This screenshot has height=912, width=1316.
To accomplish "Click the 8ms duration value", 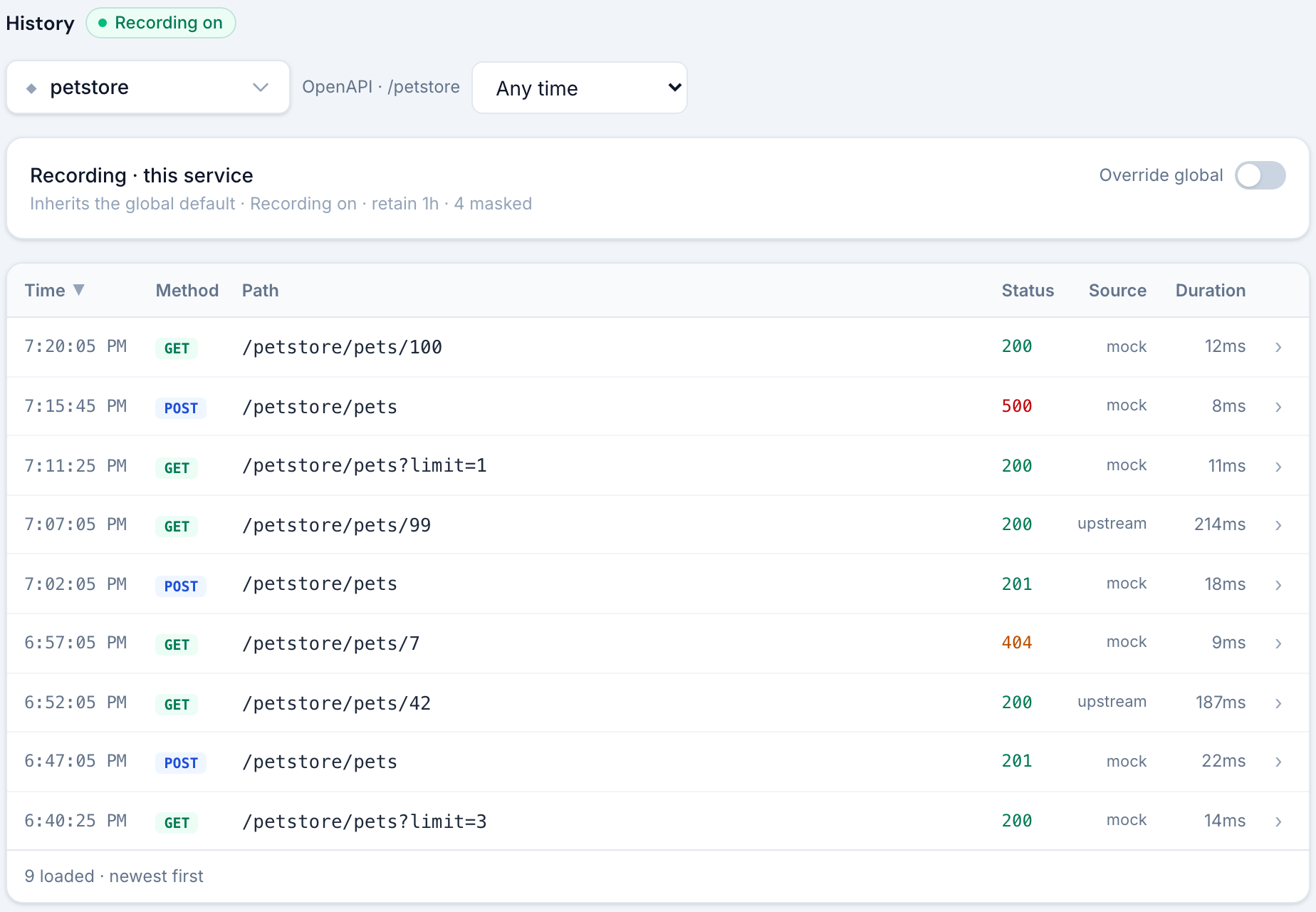I will [x=1228, y=406].
